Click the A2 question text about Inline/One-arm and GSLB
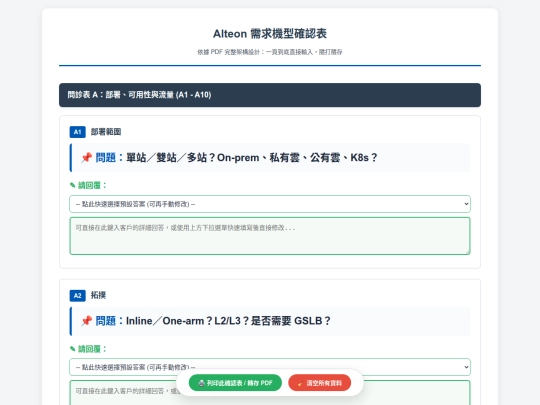 [x=228, y=321]
